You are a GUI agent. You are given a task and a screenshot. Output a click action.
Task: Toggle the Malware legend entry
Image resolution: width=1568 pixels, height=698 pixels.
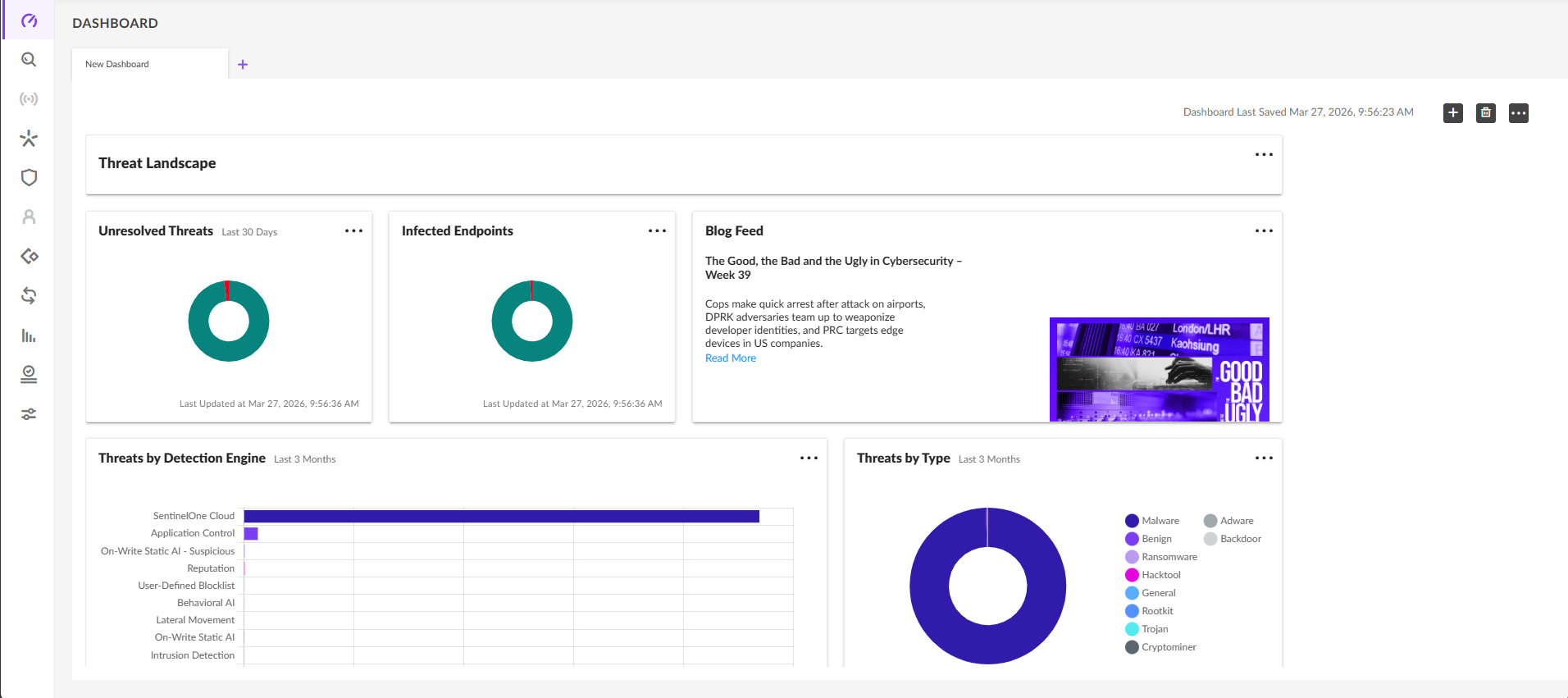pyautogui.click(x=1160, y=521)
